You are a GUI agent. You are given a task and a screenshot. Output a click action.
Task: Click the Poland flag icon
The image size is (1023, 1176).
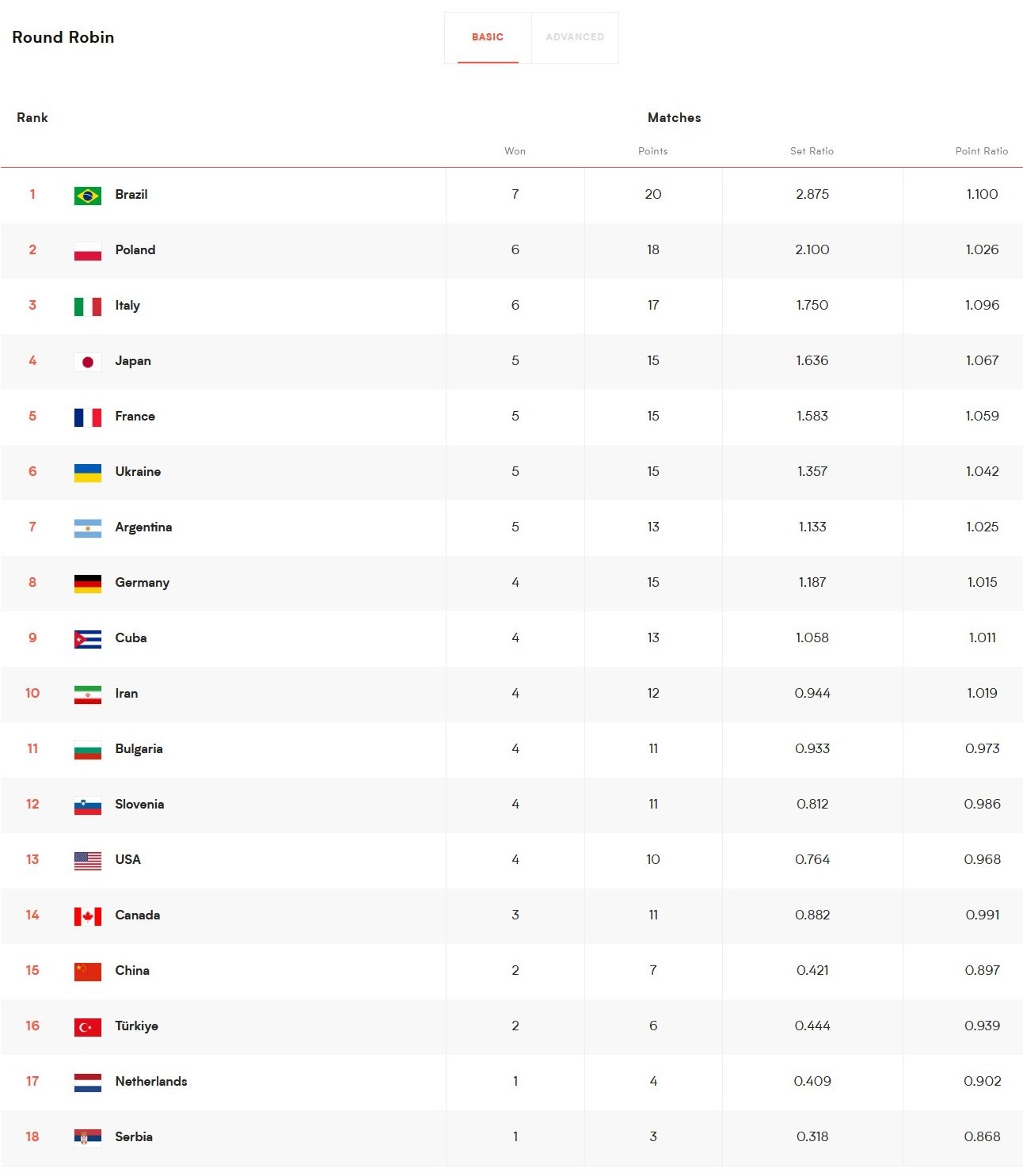click(88, 251)
